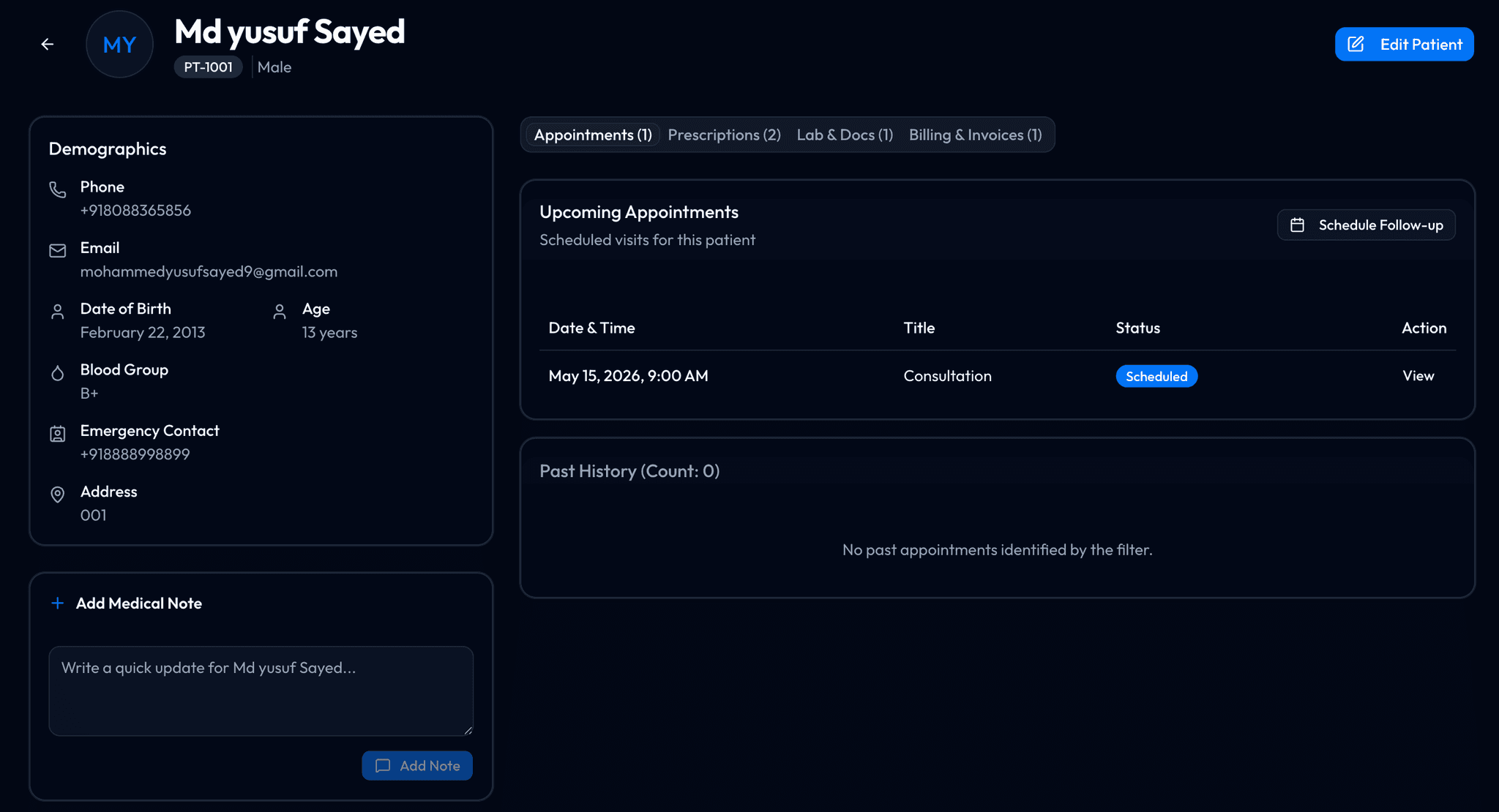Click the Title column header
This screenshot has width=1499, height=812.
click(919, 328)
